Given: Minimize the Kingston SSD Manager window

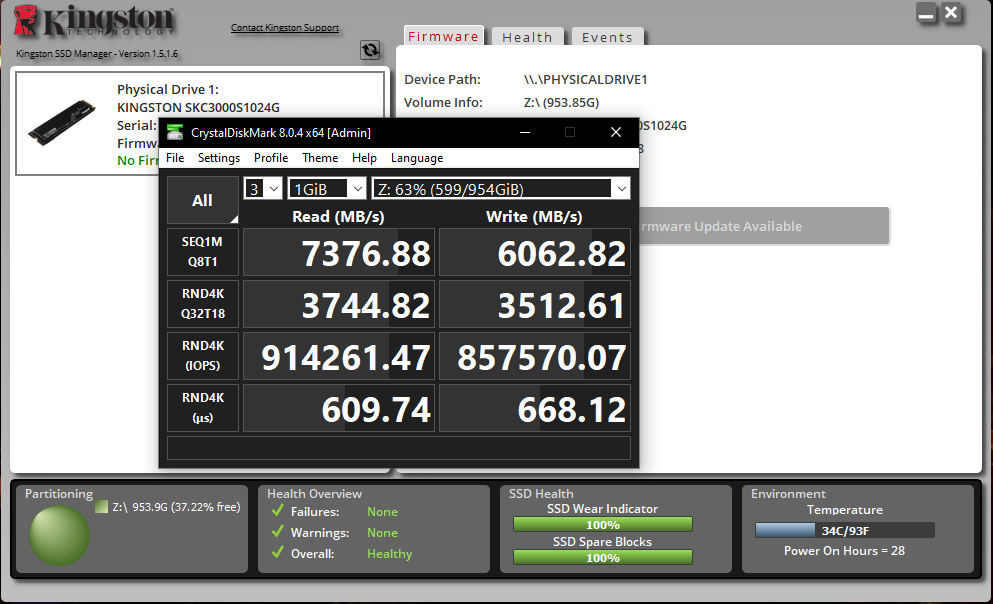Looking at the screenshot, I should tap(927, 14).
